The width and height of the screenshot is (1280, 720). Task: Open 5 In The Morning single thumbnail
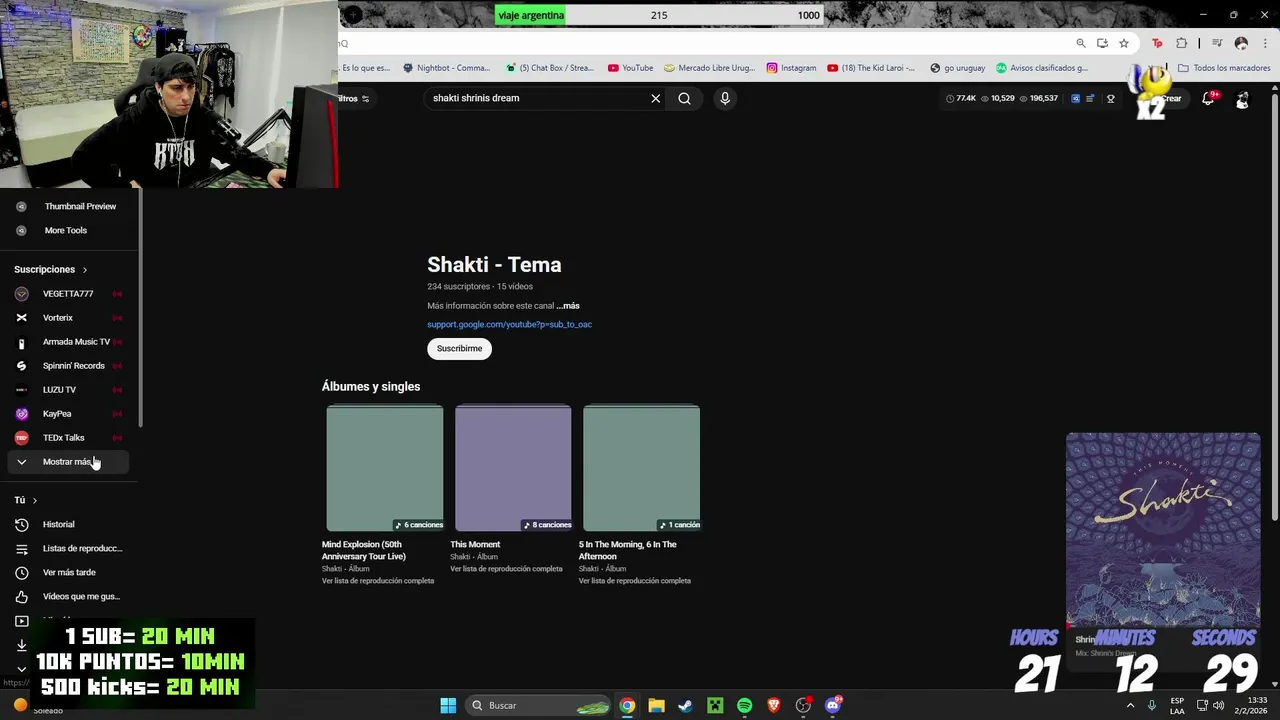coord(641,468)
